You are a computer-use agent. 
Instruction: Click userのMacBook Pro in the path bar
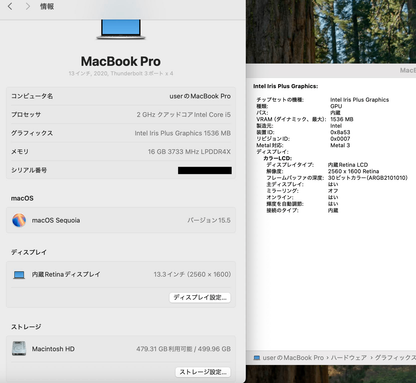click(293, 358)
